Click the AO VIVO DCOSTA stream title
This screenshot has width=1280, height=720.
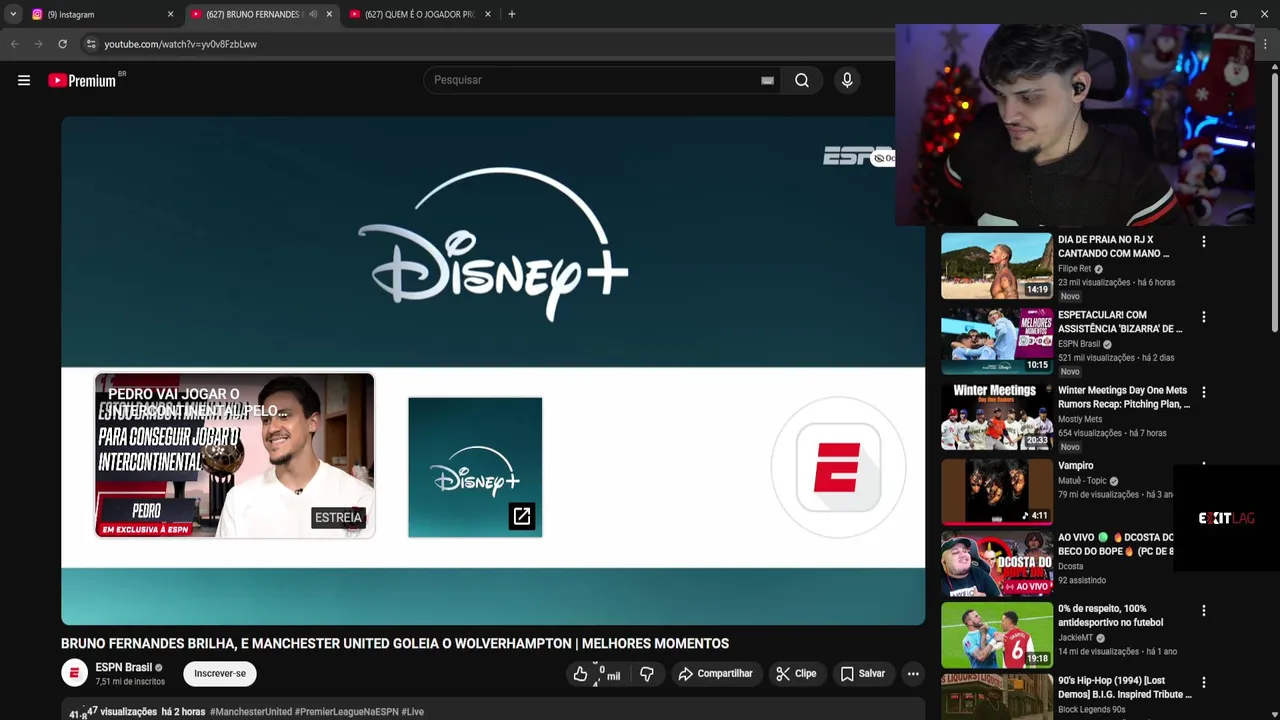point(1116,544)
